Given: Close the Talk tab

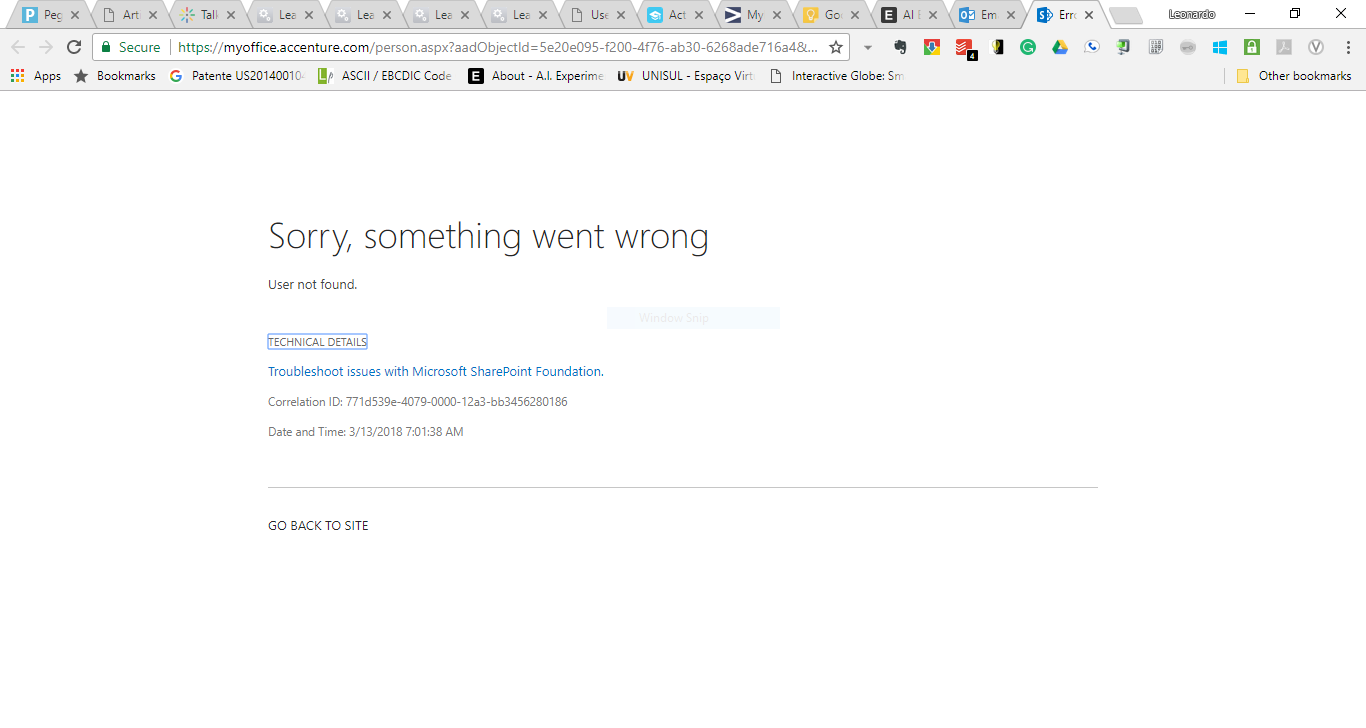Looking at the screenshot, I should pyautogui.click(x=231, y=15).
